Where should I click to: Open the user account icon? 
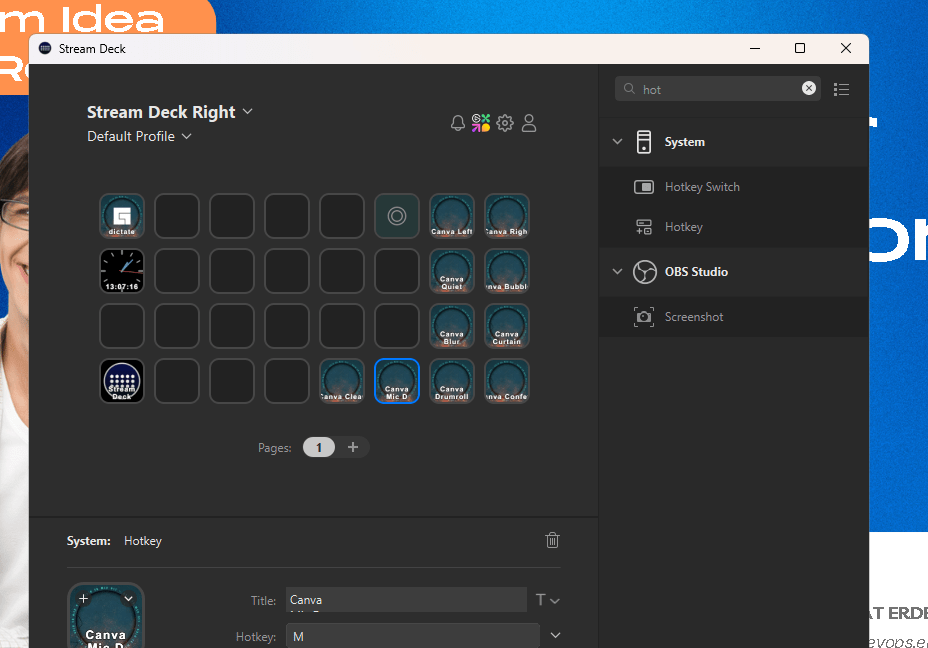(x=529, y=123)
